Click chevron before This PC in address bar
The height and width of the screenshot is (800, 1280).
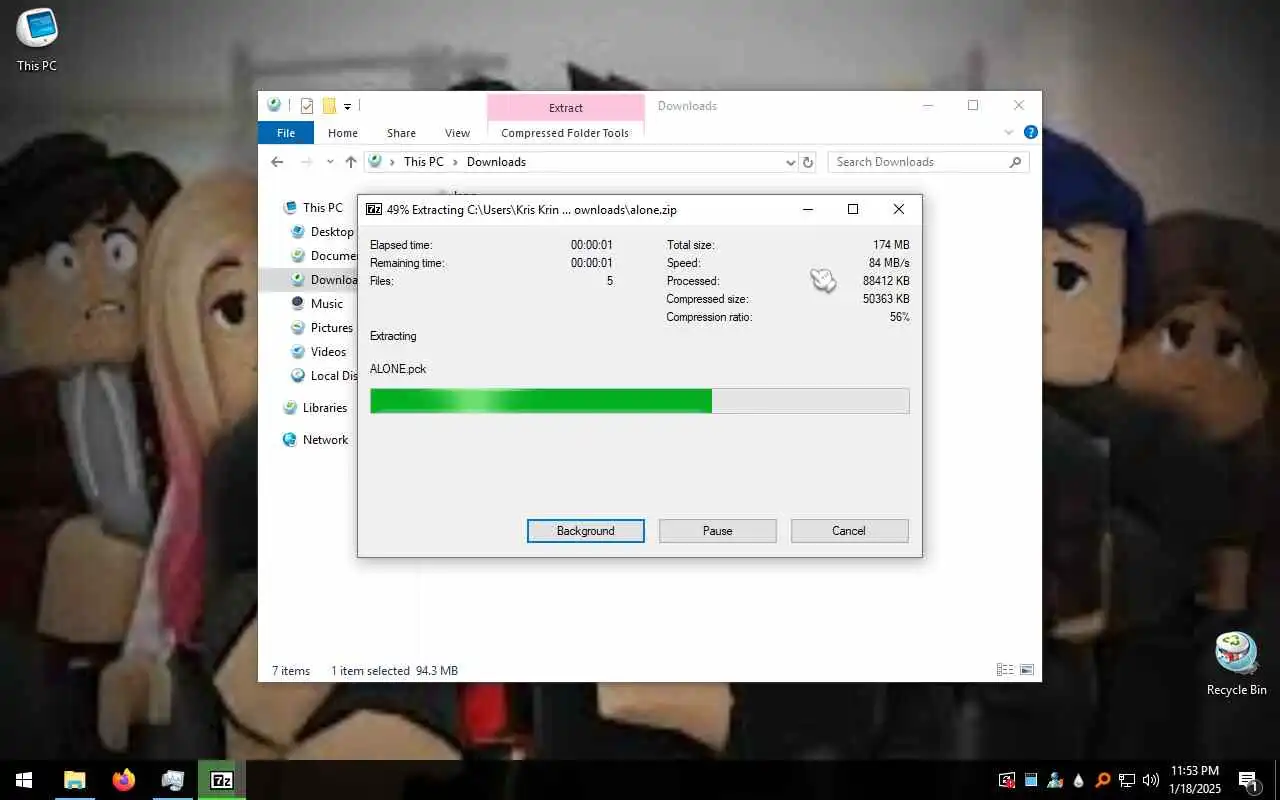(x=392, y=162)
